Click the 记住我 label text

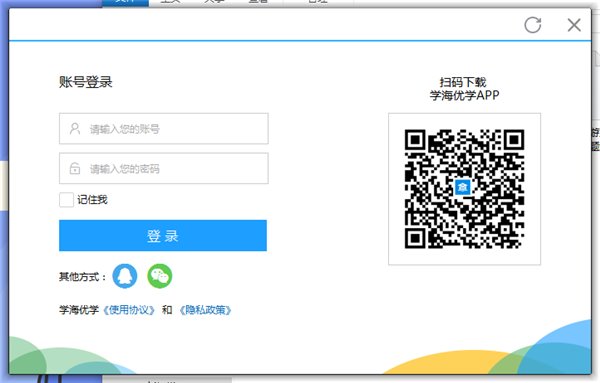coord(92,200)
